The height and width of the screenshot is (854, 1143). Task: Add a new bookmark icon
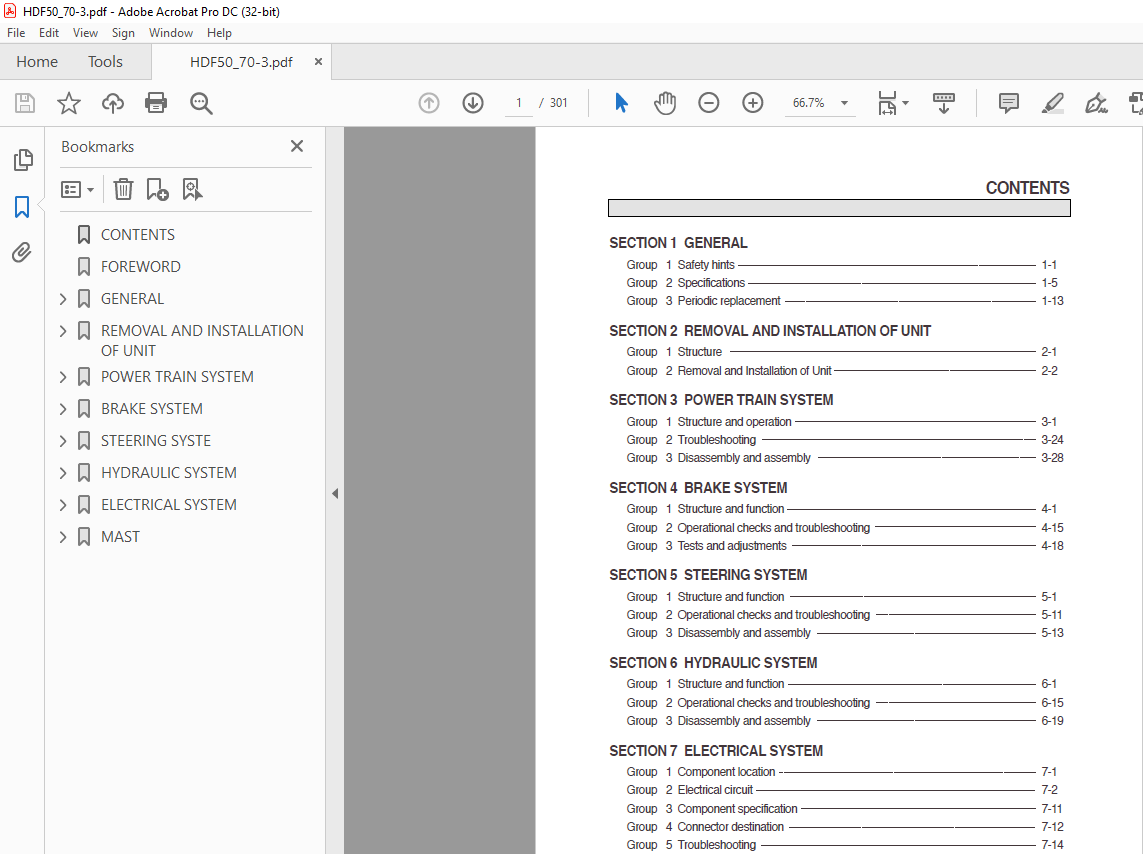[x=157, y=189]
